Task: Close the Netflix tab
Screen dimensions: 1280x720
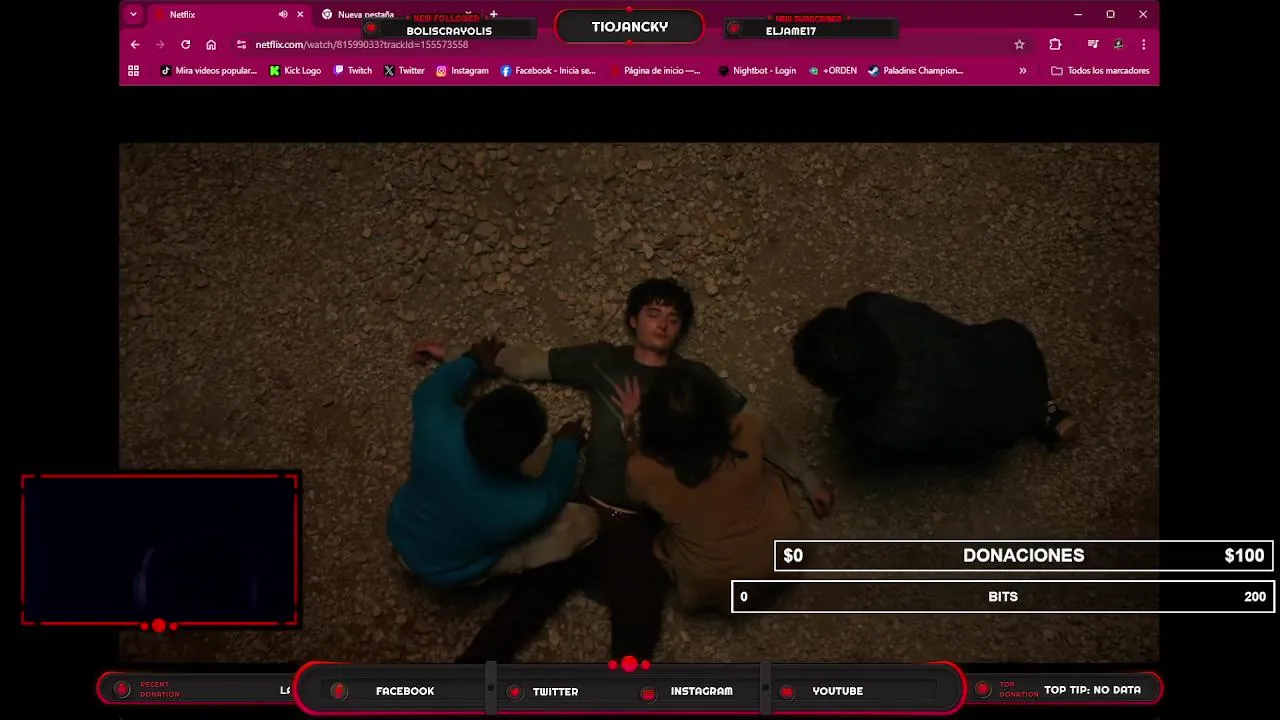Action: (300, 14)
